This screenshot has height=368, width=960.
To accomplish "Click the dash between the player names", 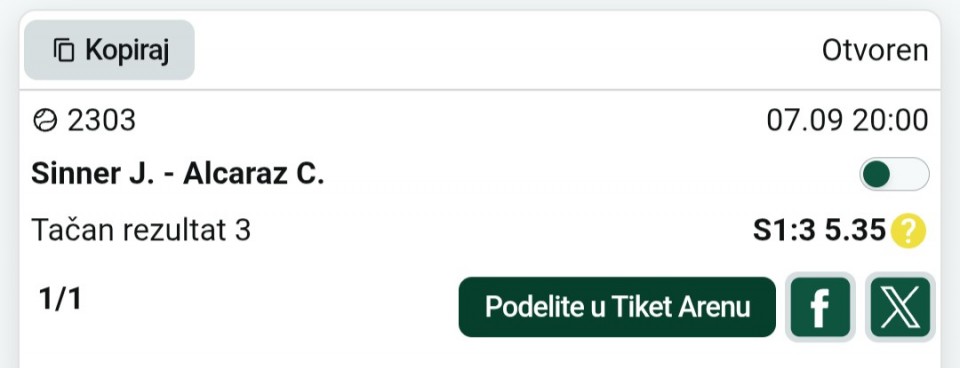I will (x=170, y=176).
